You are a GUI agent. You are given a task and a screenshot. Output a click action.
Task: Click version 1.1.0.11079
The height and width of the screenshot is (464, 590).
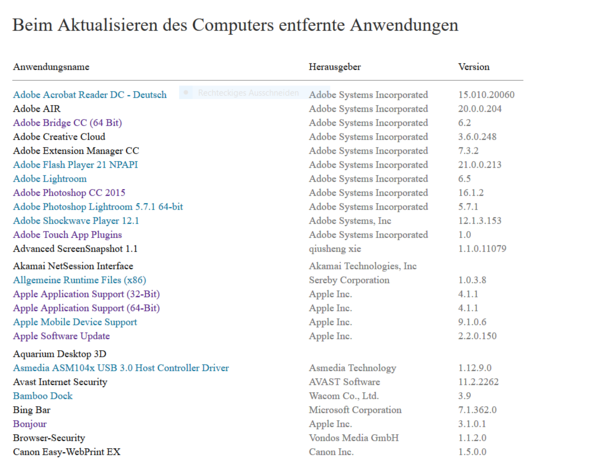click(x=482, y=249)
